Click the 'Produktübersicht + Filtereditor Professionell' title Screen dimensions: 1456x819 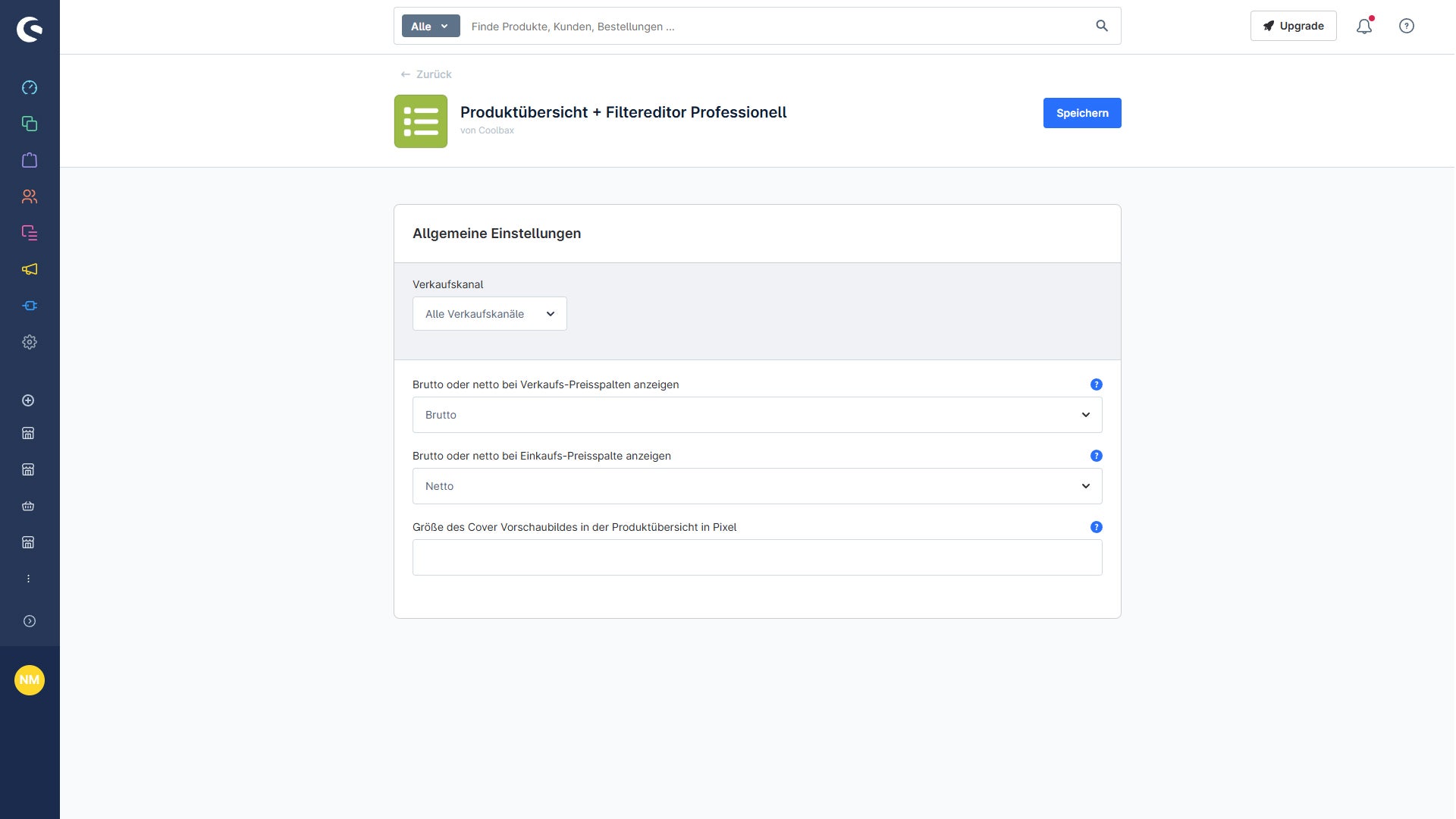[x=623, y=112]
